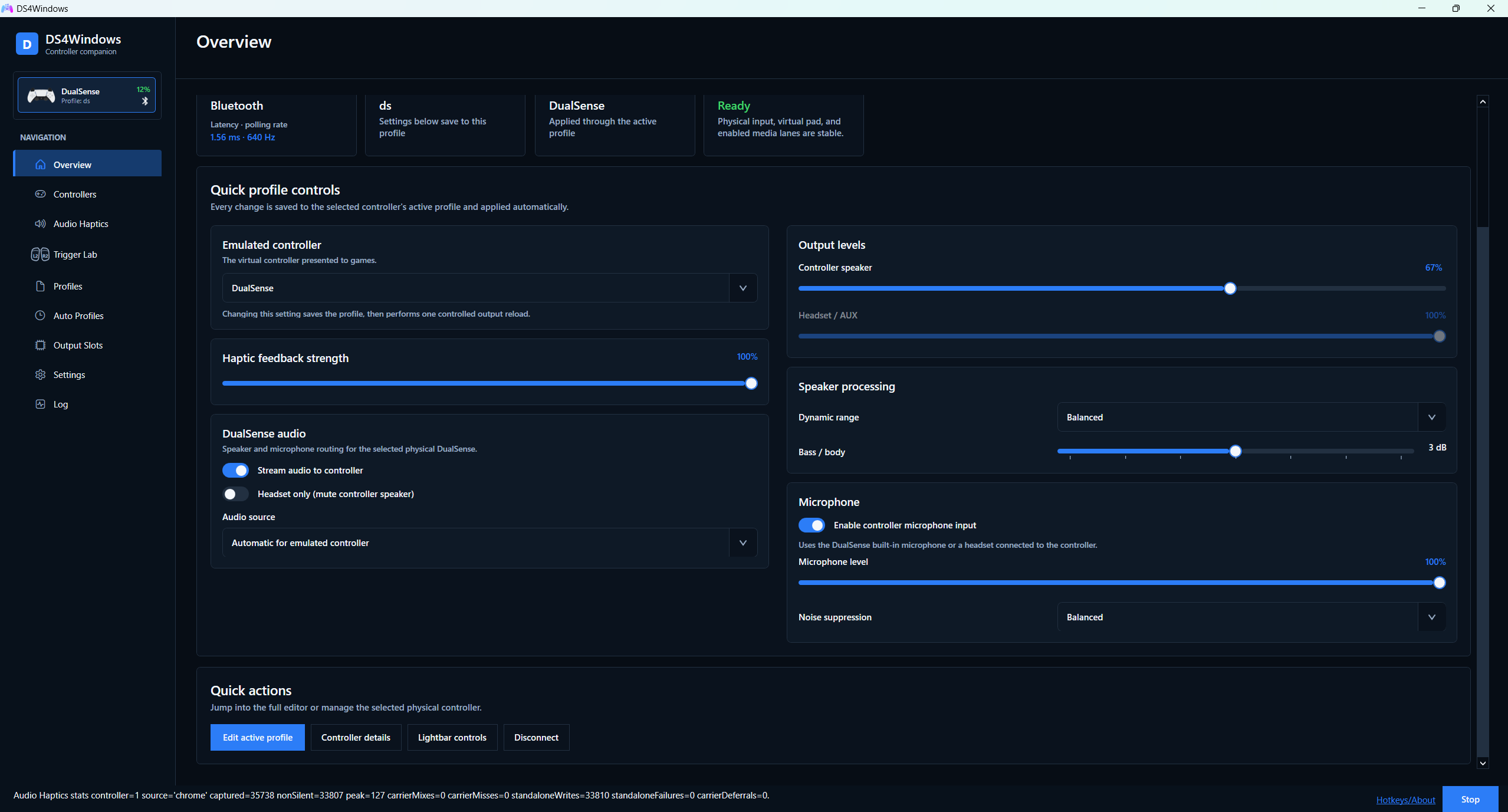The width and height of the screenshot is (1508, 812).
Task: Minimize the DS4Windows window
Action: (x=1422, y=8)
